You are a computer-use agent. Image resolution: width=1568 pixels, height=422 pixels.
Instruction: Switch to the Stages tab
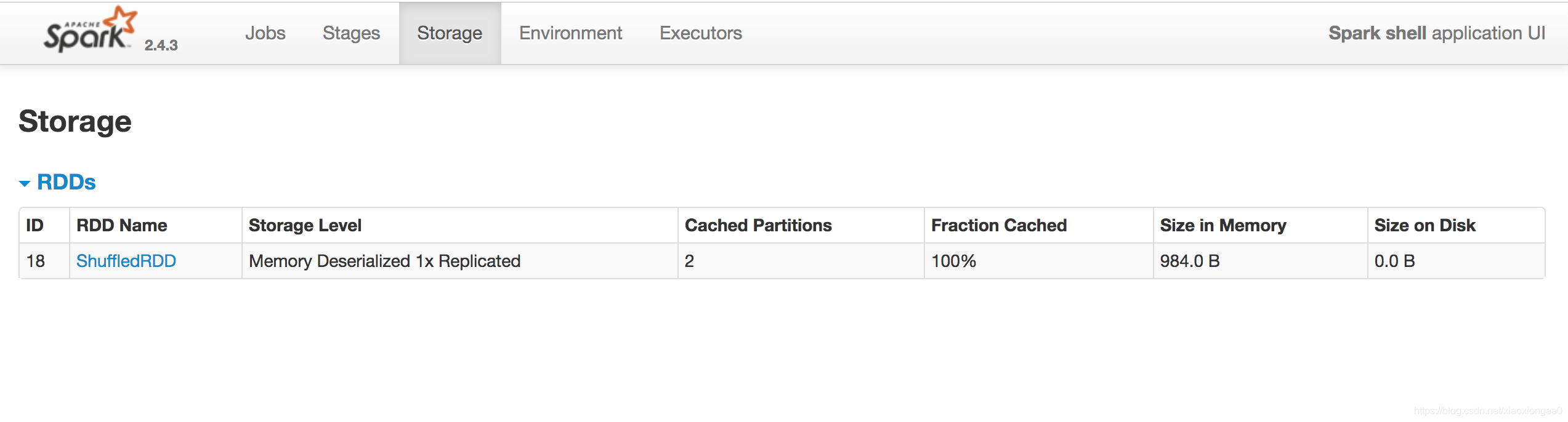[x=351, y=33]
